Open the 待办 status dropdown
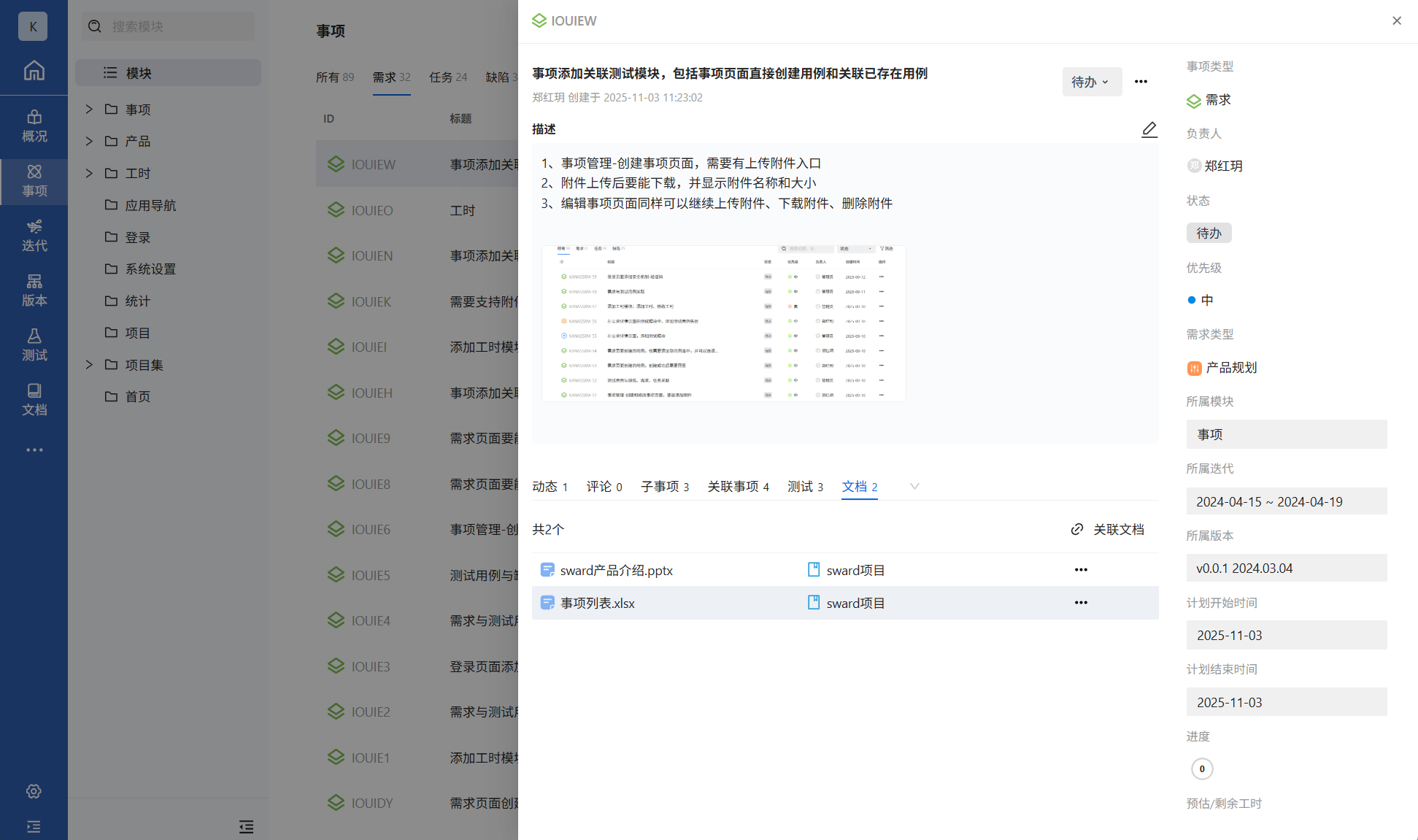 (1091, 82)
